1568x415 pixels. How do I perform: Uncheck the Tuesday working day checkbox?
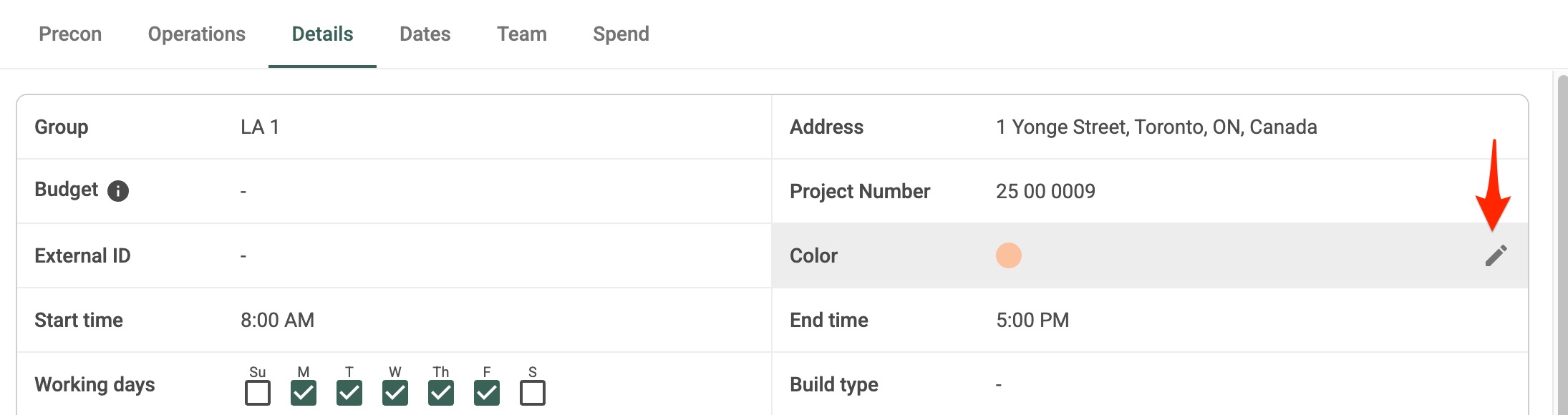(349, 393)
